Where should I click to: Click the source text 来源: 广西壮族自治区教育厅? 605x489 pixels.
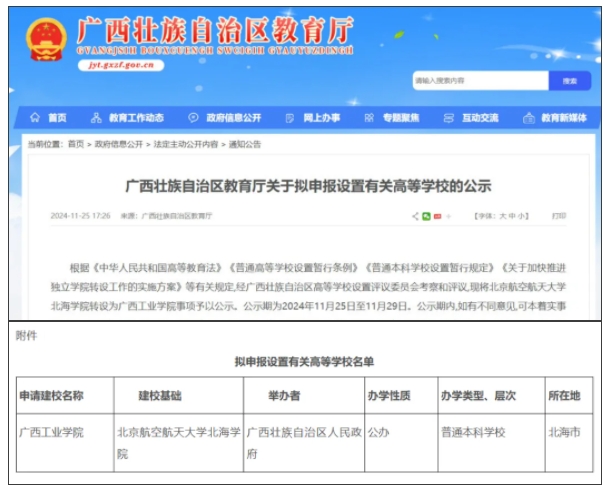(166, 216)
